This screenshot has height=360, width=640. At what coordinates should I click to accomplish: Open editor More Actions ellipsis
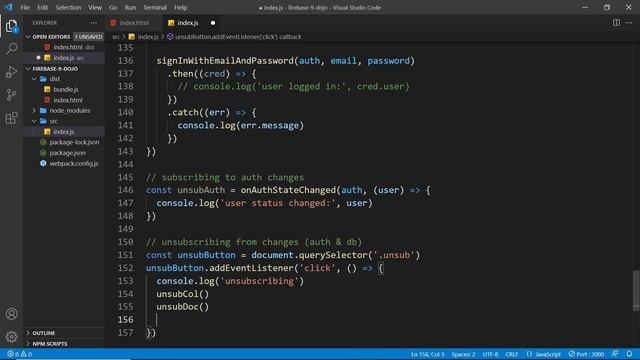click(629, 23)
